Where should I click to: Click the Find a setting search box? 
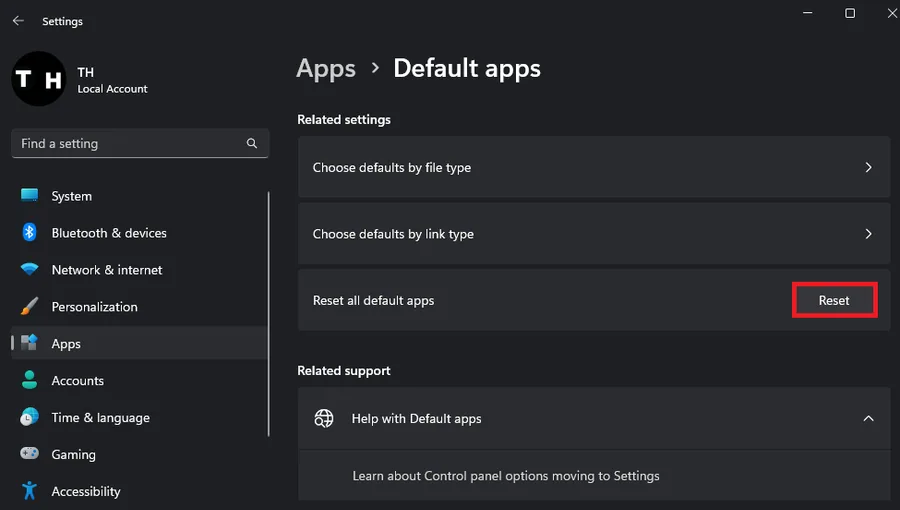tap(139, 143)
